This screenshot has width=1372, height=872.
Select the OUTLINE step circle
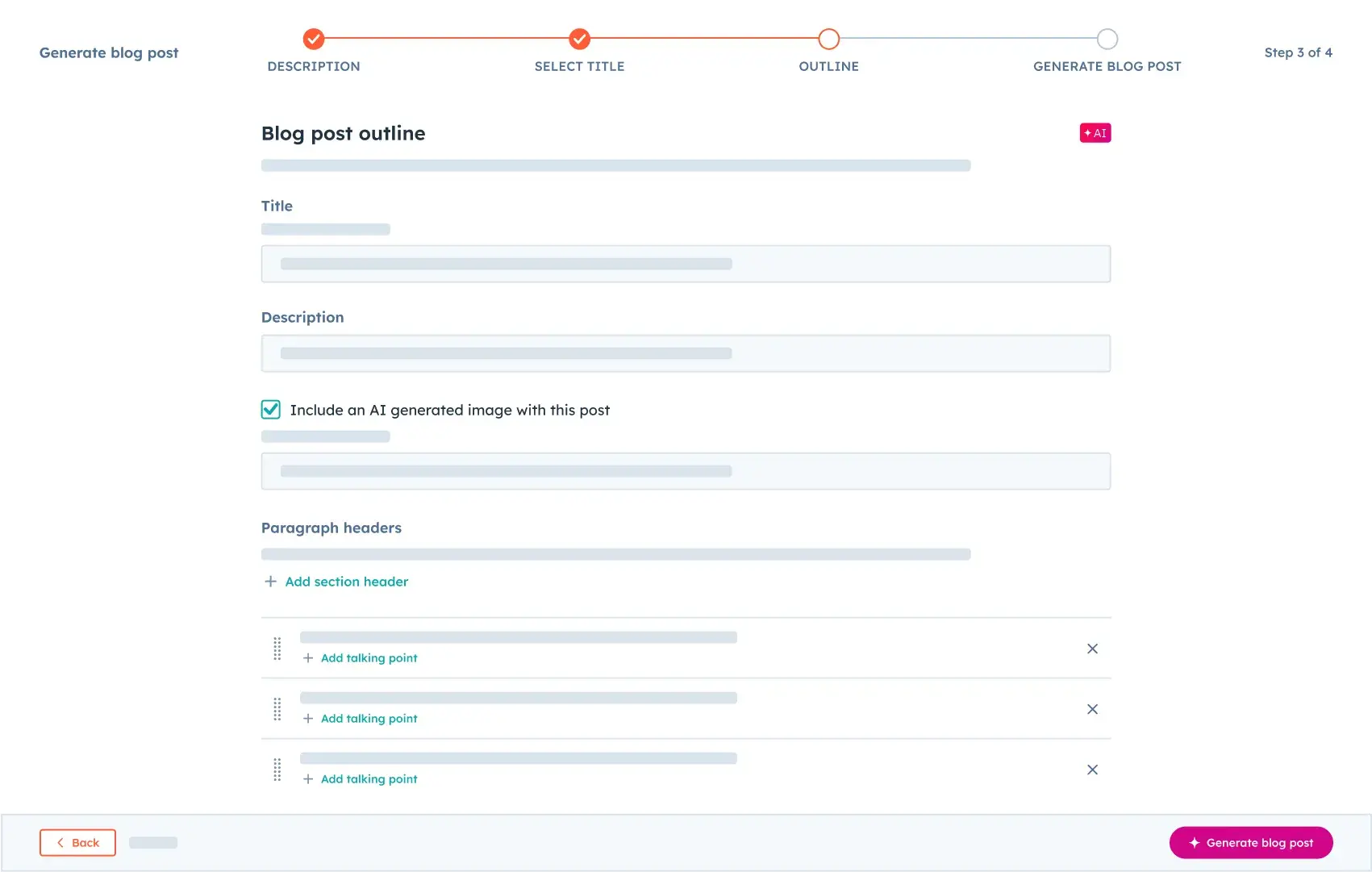pos(828,39)
